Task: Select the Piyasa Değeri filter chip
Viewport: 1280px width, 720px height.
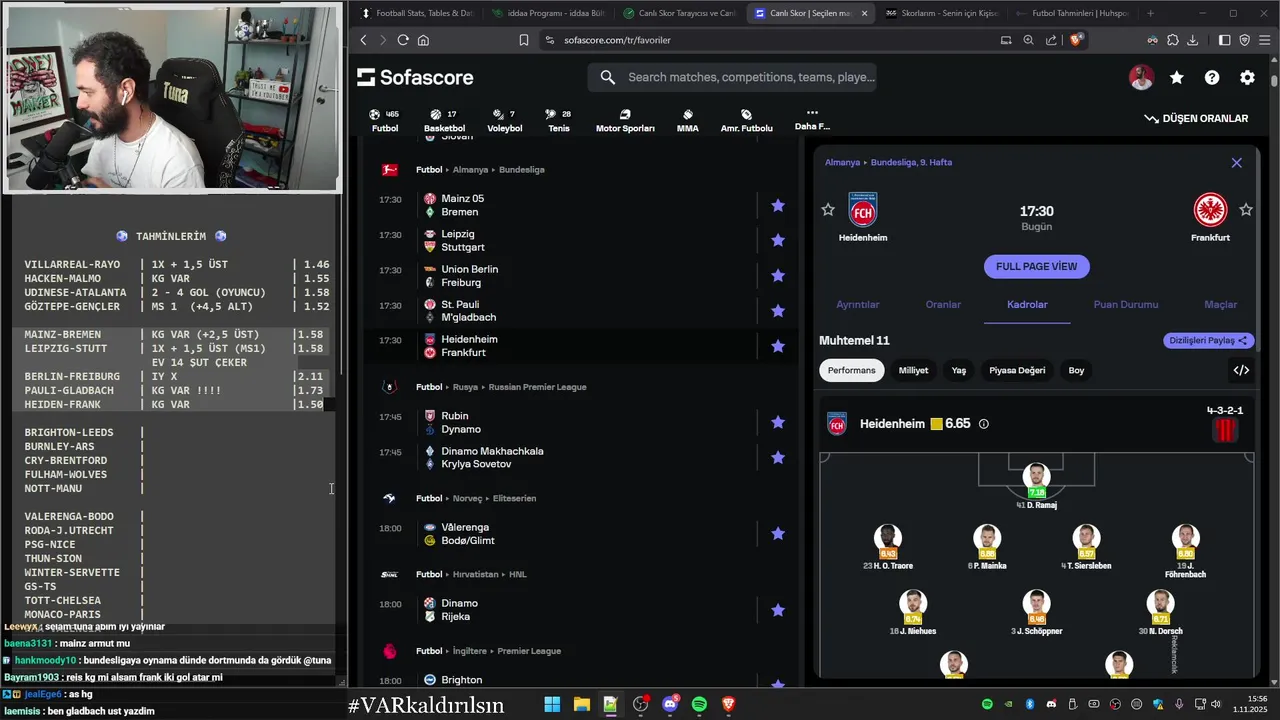Action: click(x=1017, y=370)
